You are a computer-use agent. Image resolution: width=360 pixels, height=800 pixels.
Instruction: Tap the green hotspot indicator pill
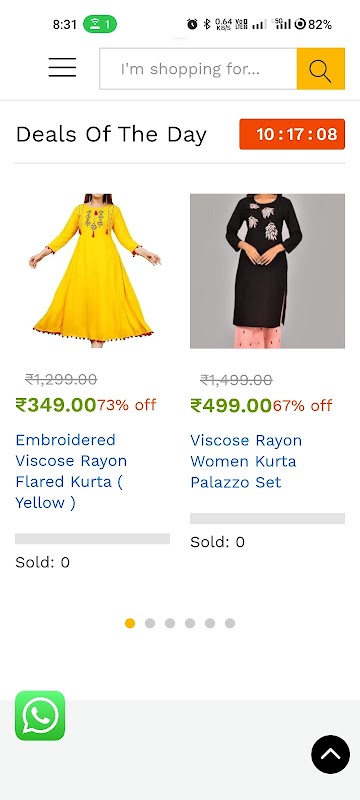[100, 24]
